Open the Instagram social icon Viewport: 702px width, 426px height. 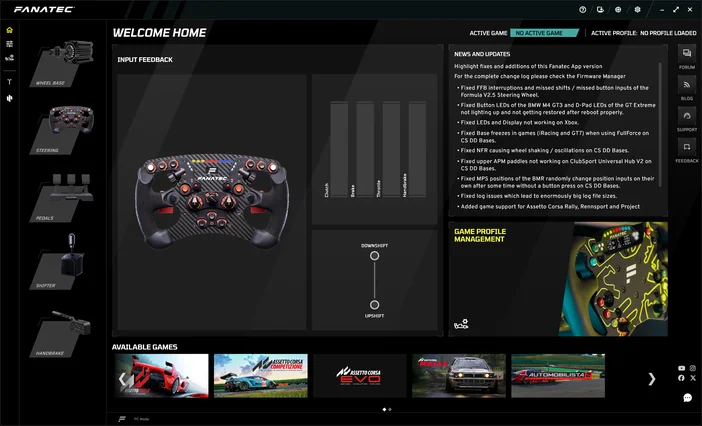point(693,368)
